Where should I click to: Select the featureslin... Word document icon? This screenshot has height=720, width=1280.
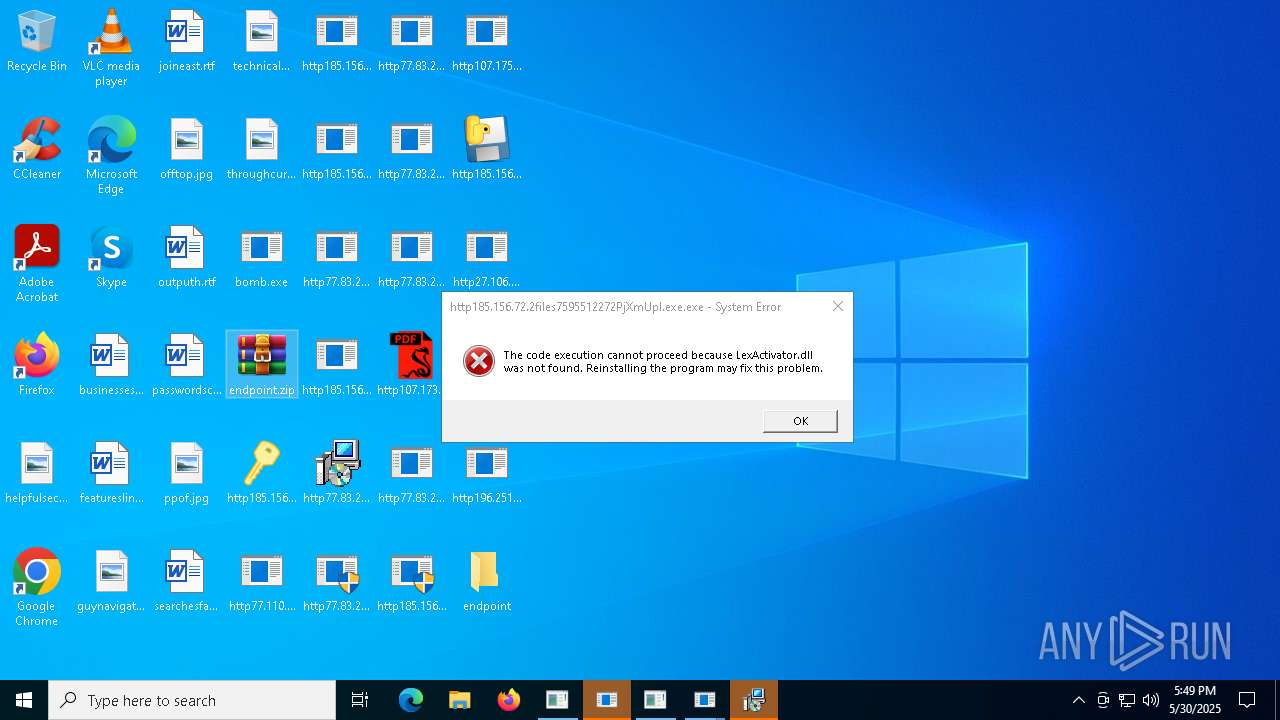[x=111, y=474]
